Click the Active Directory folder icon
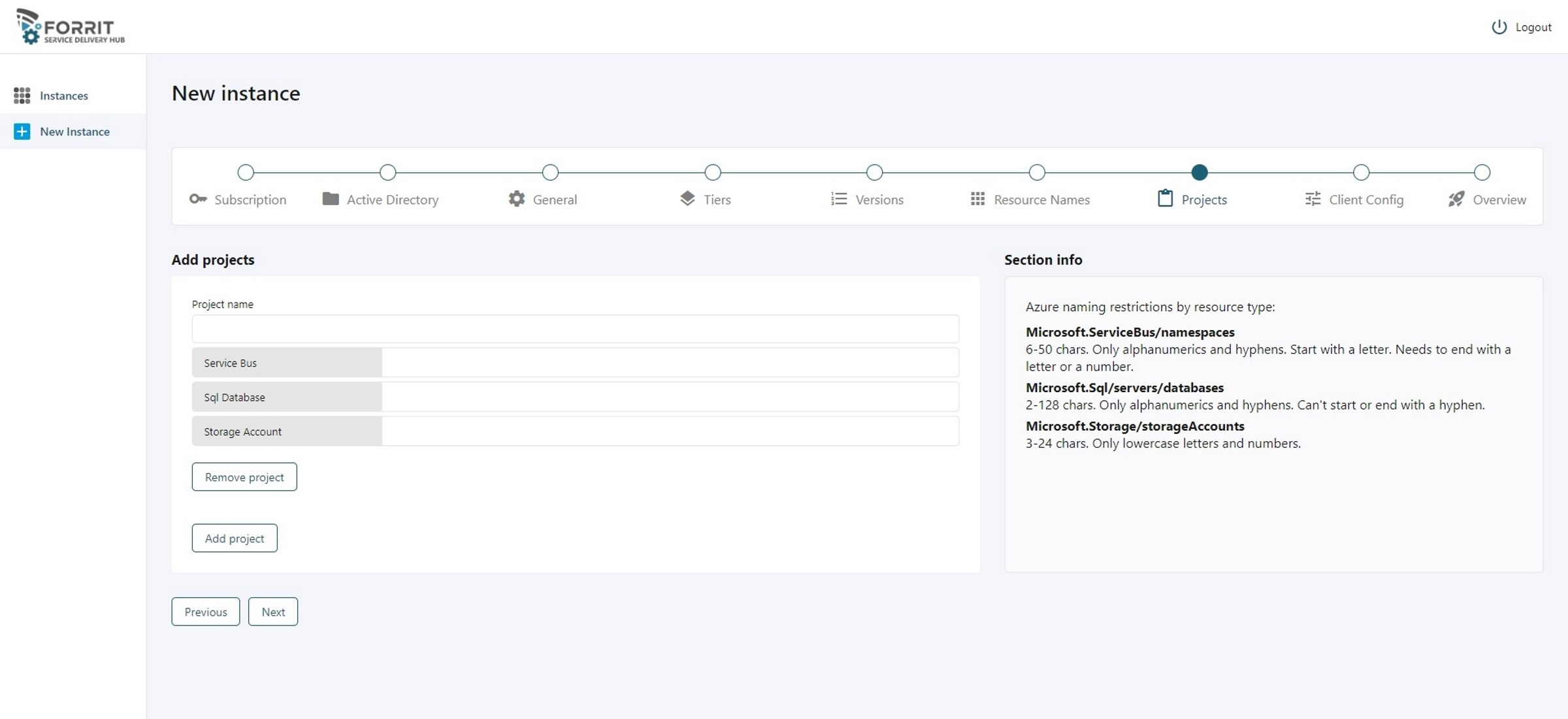 [331, 199]
